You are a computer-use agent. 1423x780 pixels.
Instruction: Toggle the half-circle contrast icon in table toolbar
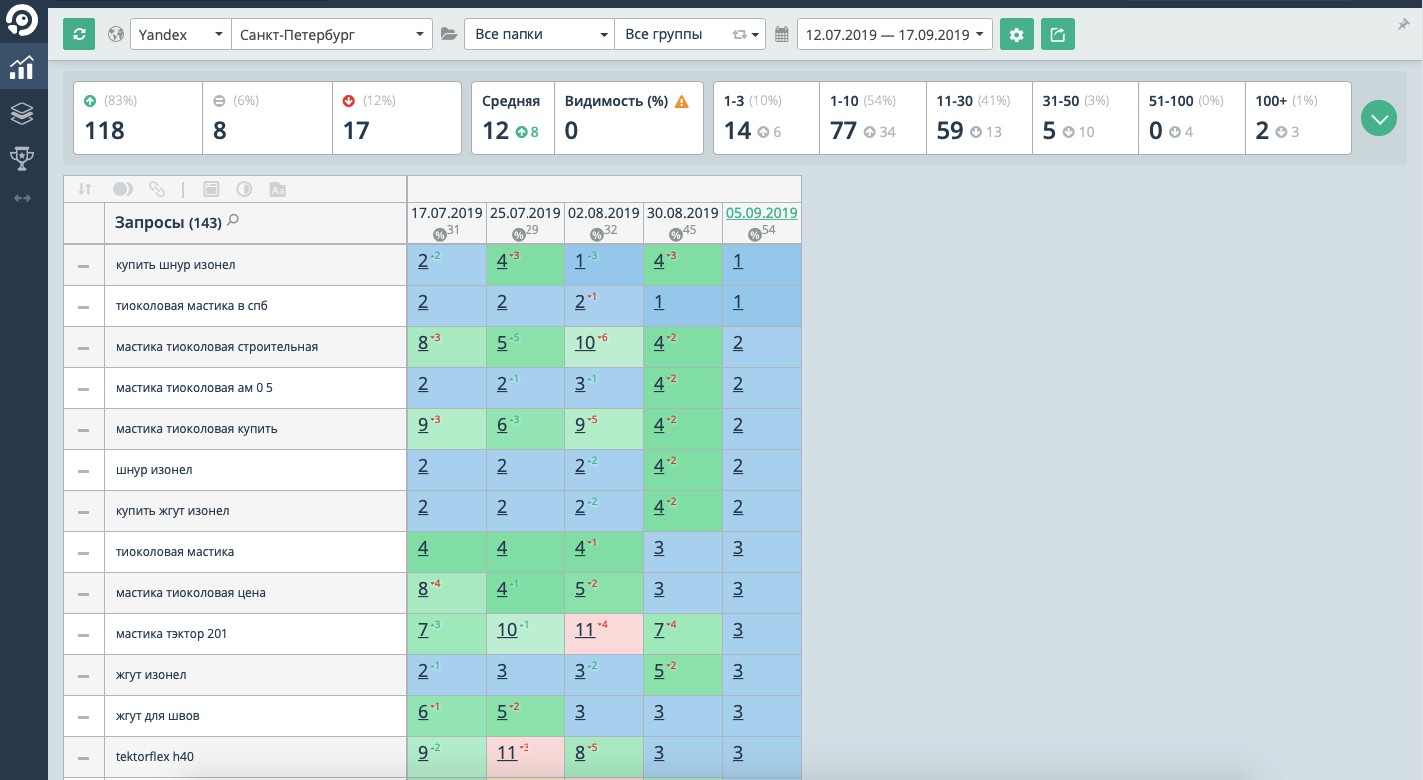pyautogui.click(x=244, y=189)
